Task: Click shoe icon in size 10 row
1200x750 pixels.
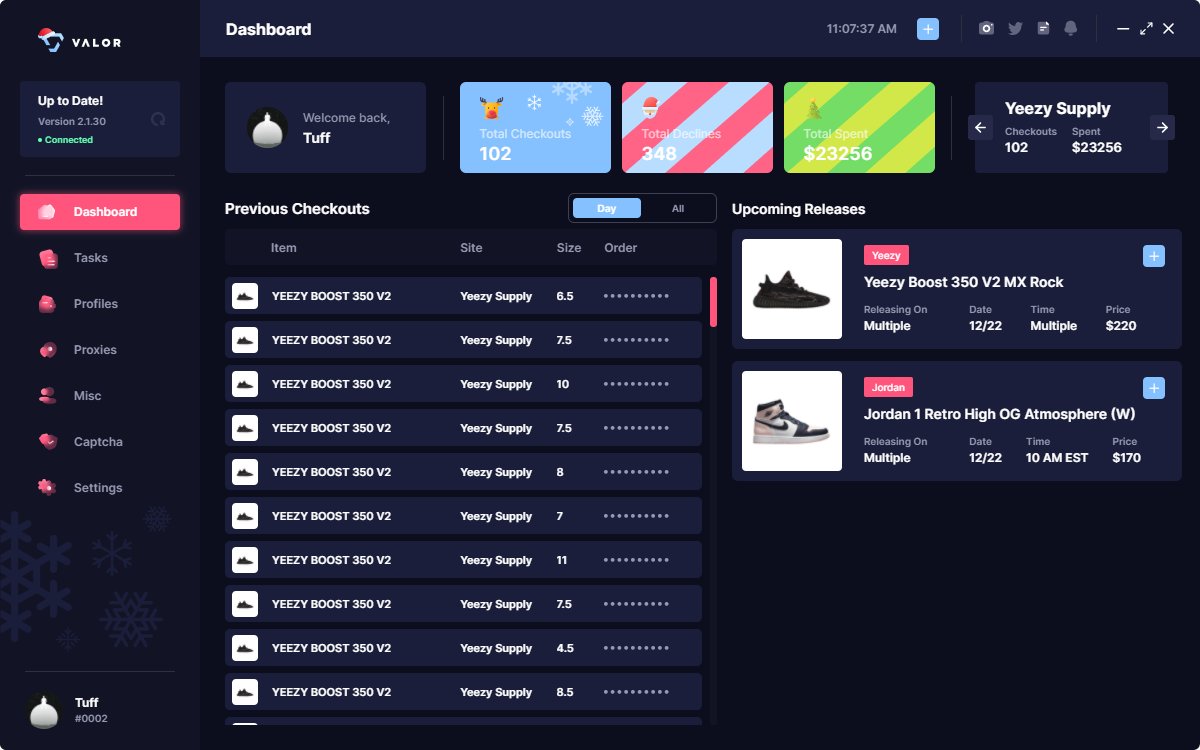Action: click(245, 384)
